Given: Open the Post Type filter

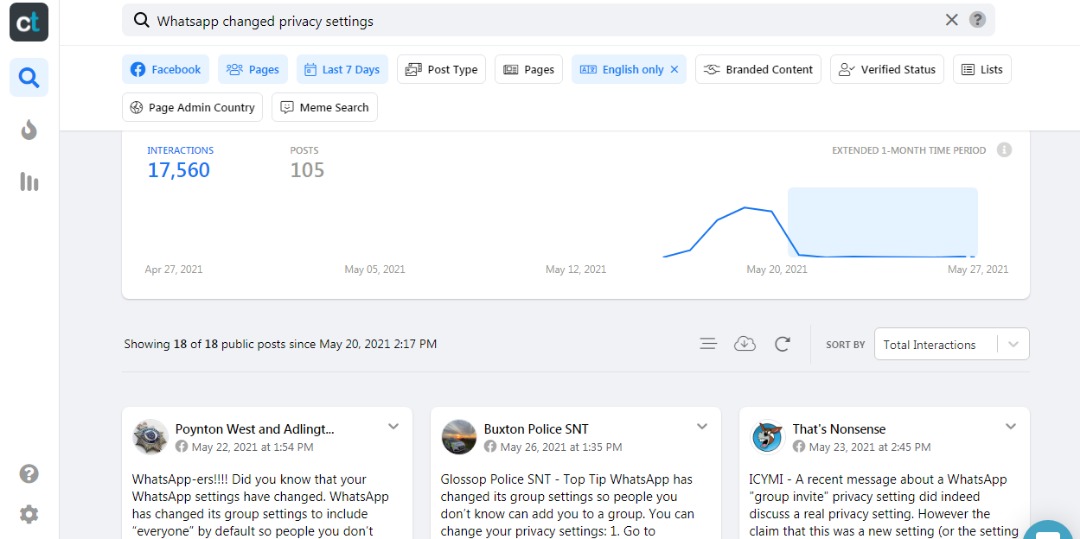Looking at the screenshot, I should point(442,70).
